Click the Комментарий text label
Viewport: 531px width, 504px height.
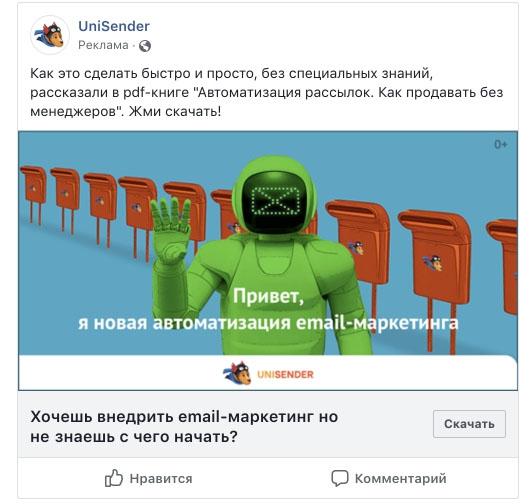click(401, 479)
